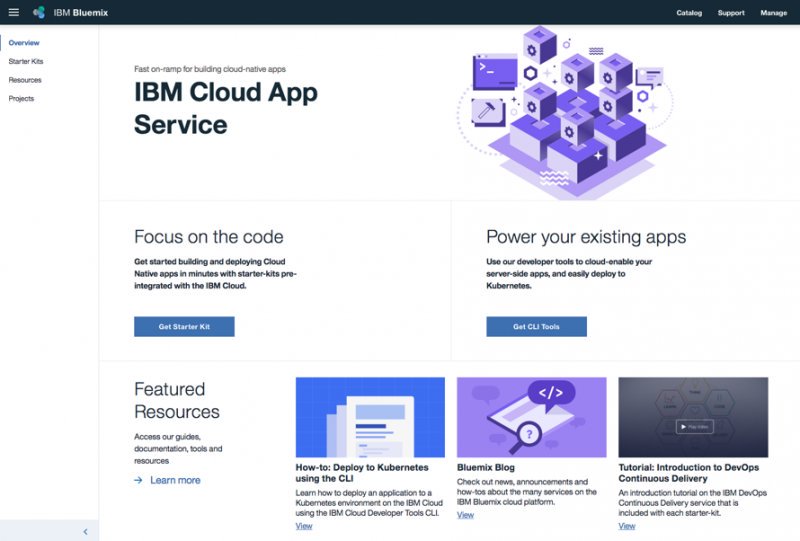Click the Get Starter Kit button
This screenshot has height=541, width=800.
[184, 327]
